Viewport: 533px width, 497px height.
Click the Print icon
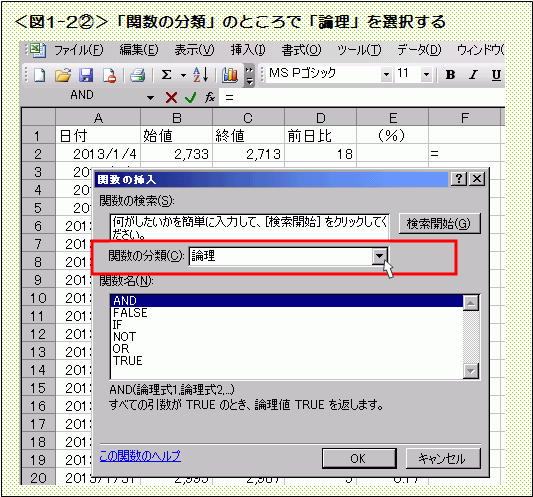[x=138, y=75]
